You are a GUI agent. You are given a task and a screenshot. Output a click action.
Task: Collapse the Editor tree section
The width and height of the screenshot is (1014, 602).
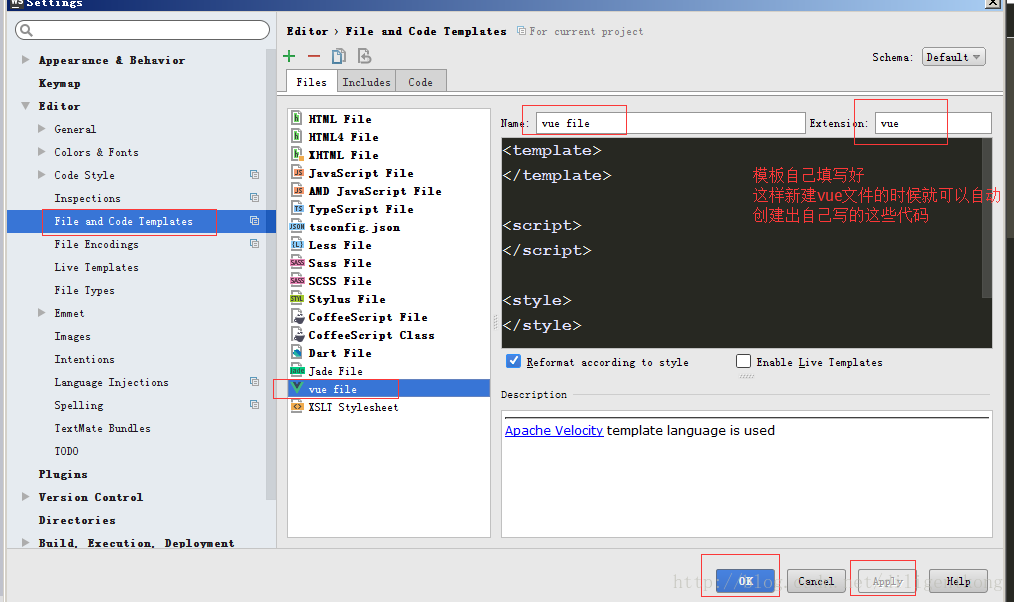click(x=25, y=105)
